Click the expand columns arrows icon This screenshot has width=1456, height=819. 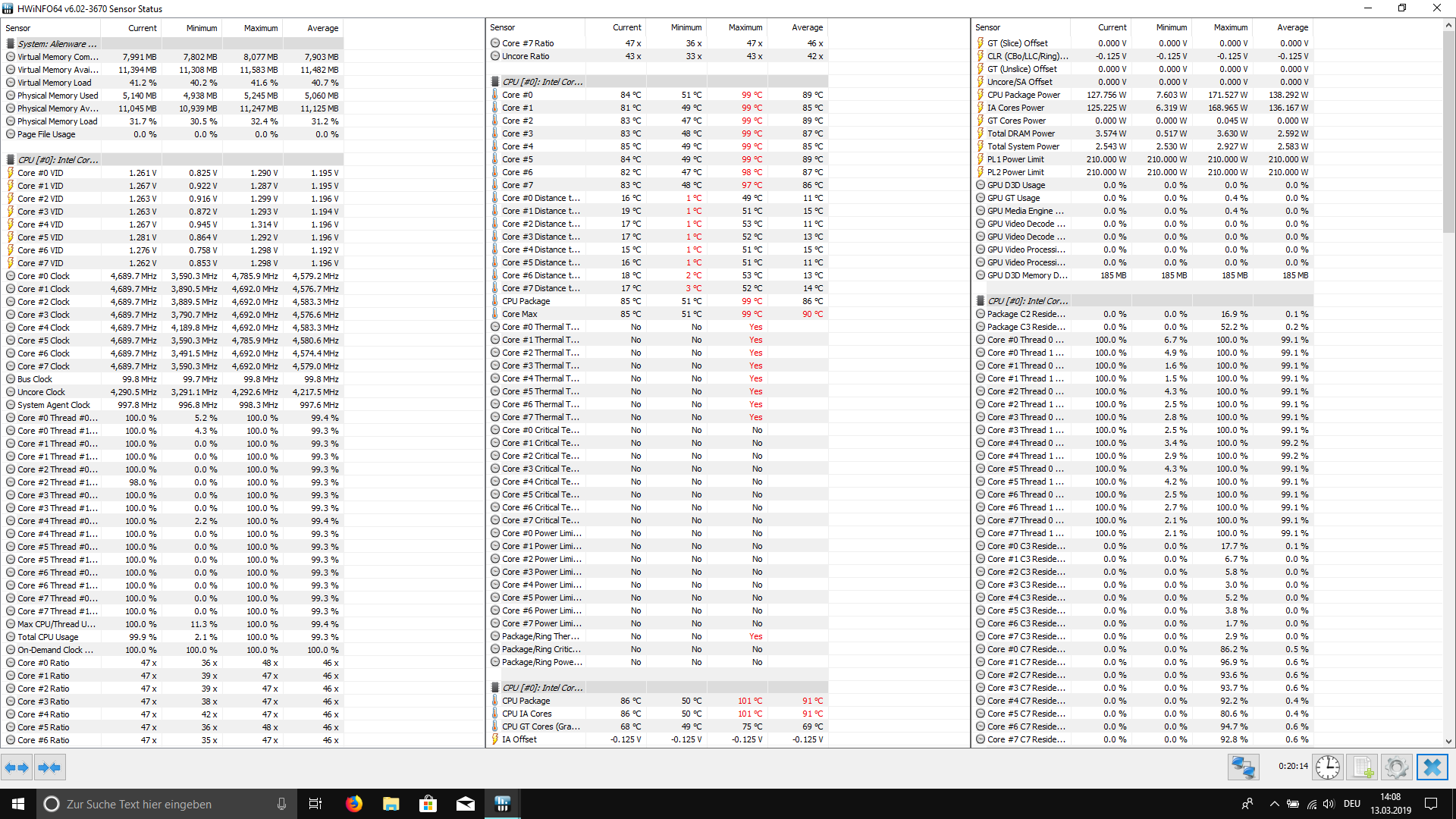pyautogui.click(x=17, y=767)
